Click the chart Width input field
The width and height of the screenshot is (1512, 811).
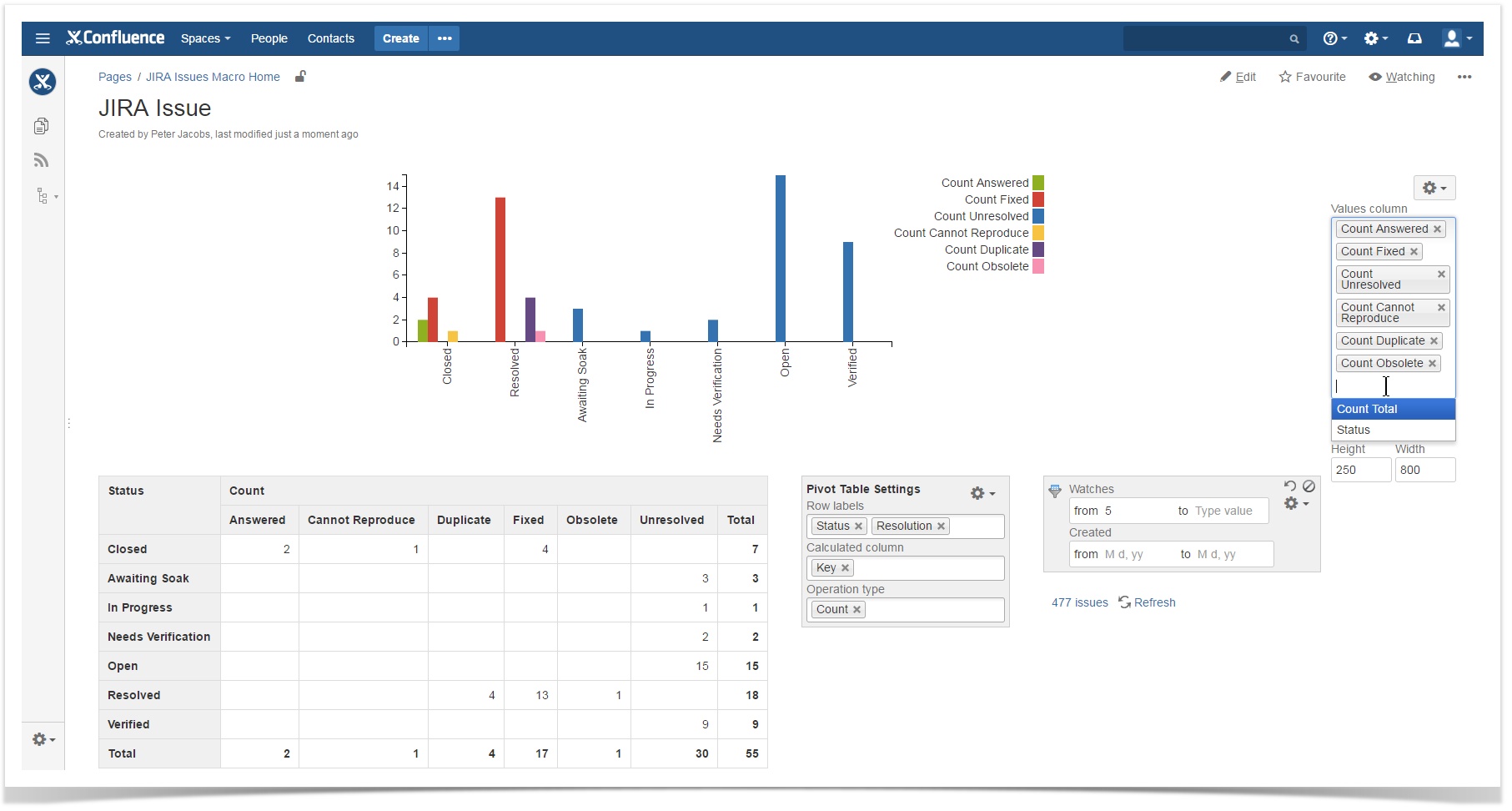click(1425, 470)
